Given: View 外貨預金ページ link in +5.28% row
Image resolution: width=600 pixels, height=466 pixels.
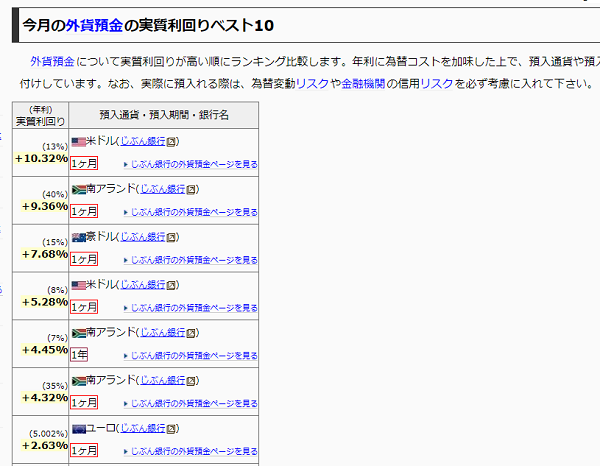Looking at the screenshot, I should [191, 308].
